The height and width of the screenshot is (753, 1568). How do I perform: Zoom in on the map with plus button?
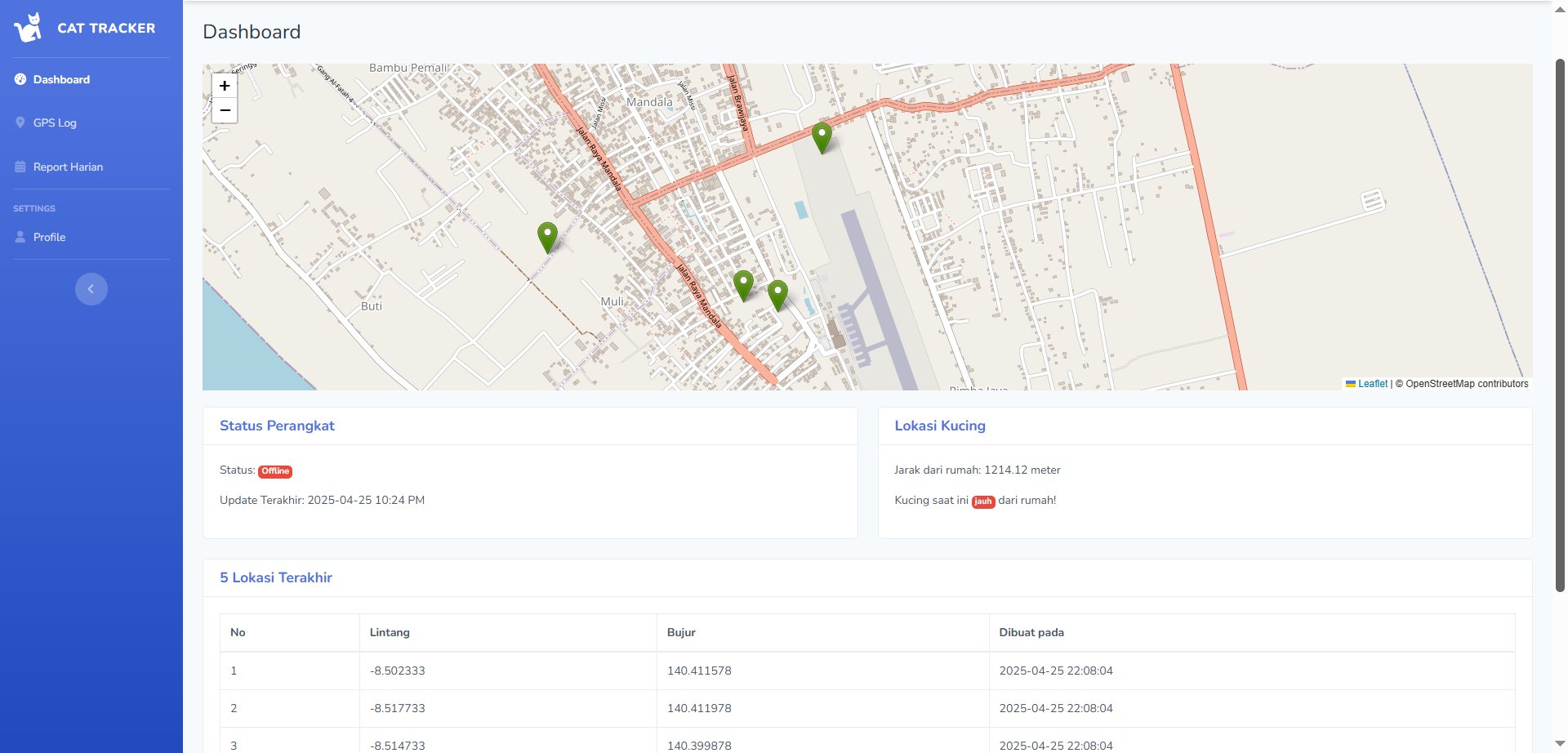pos(225,85)
